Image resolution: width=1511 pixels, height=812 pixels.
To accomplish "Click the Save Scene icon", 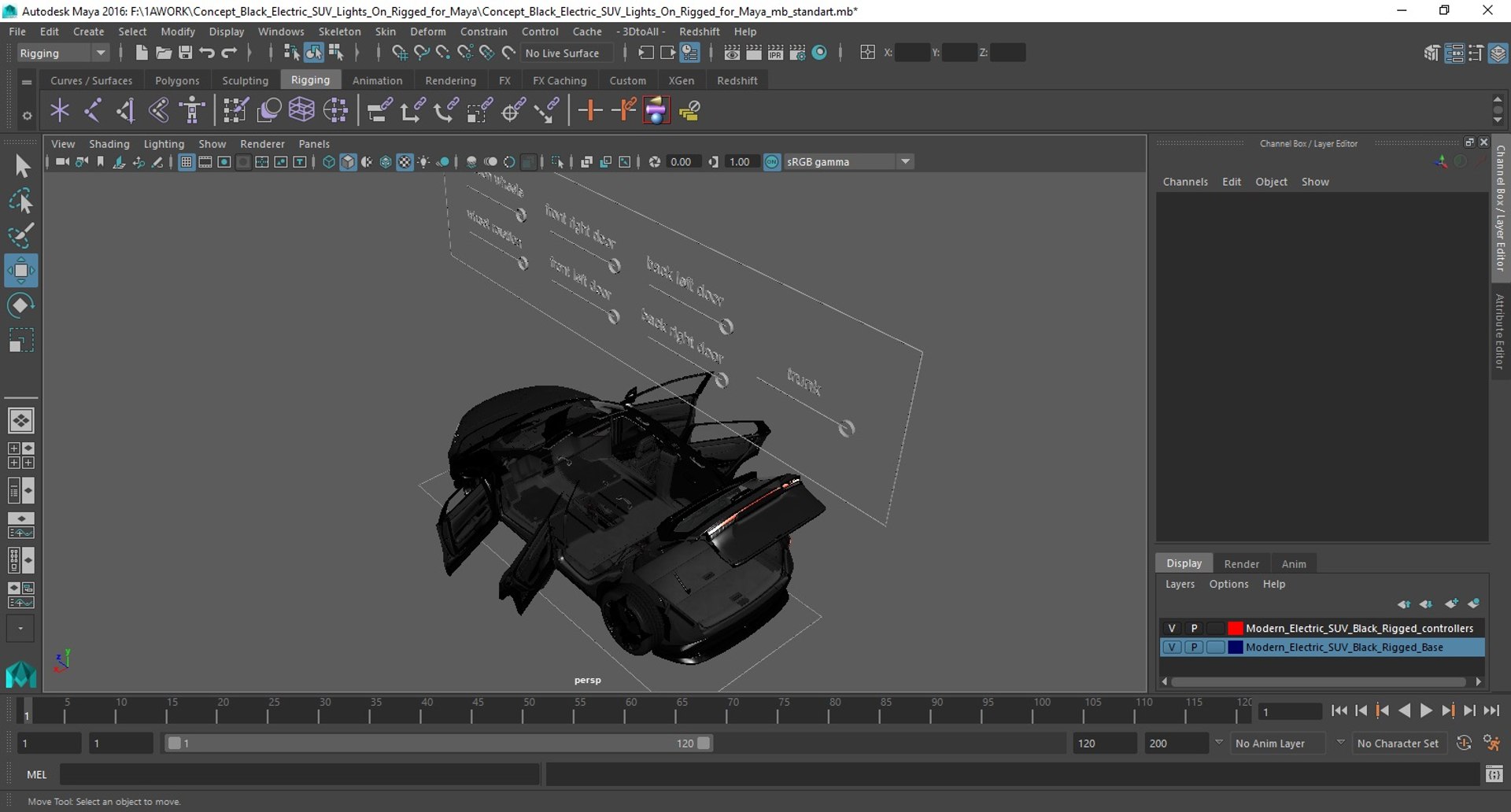I will pyautogui.click(x=185, y=53).
